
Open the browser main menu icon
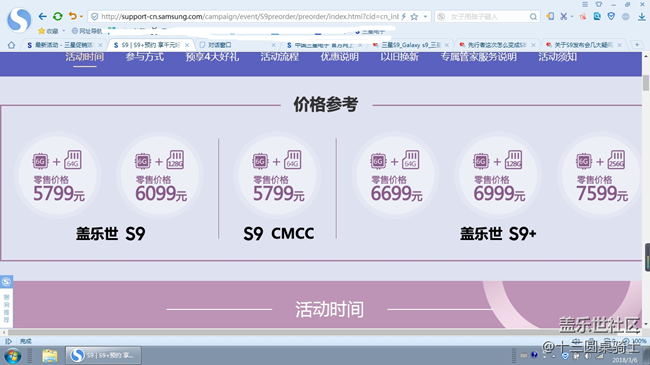click(585, 4)
